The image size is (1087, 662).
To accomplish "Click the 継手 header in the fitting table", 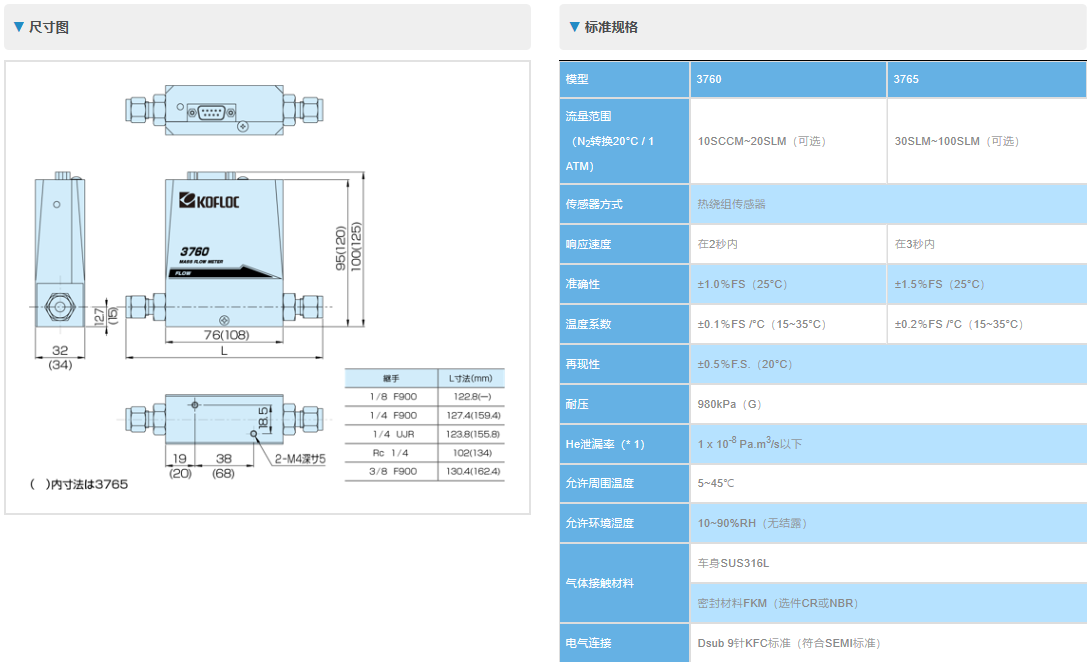I will [392, 378].
